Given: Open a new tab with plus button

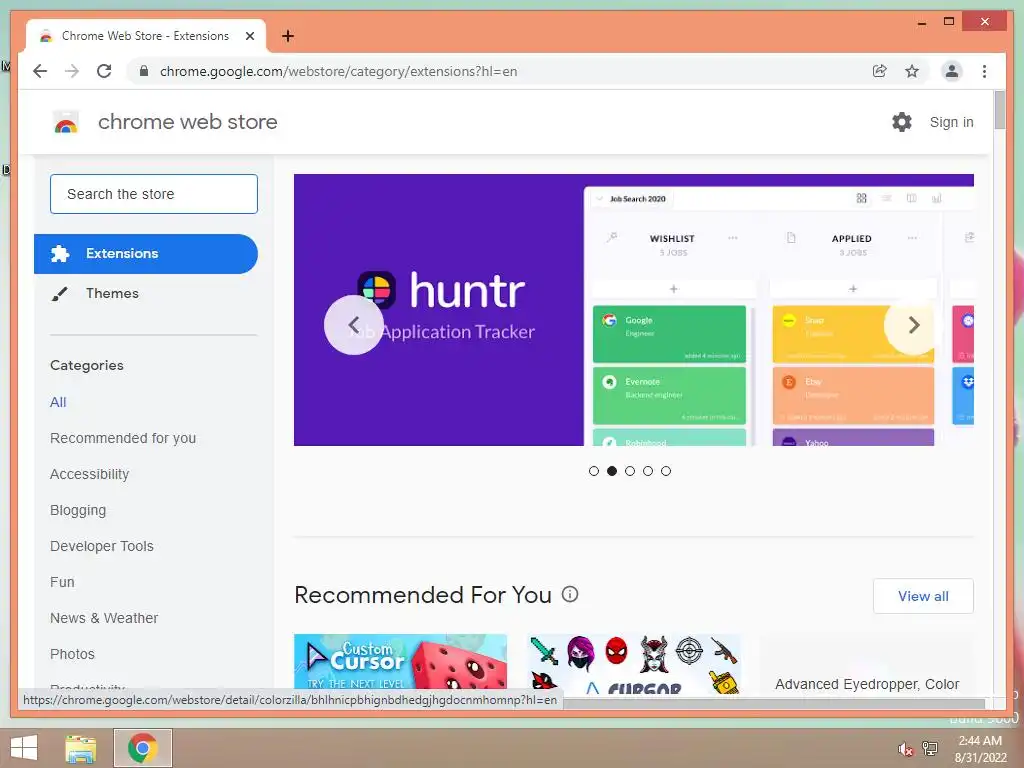Looking at the screenshot, I should coord(287,36).
